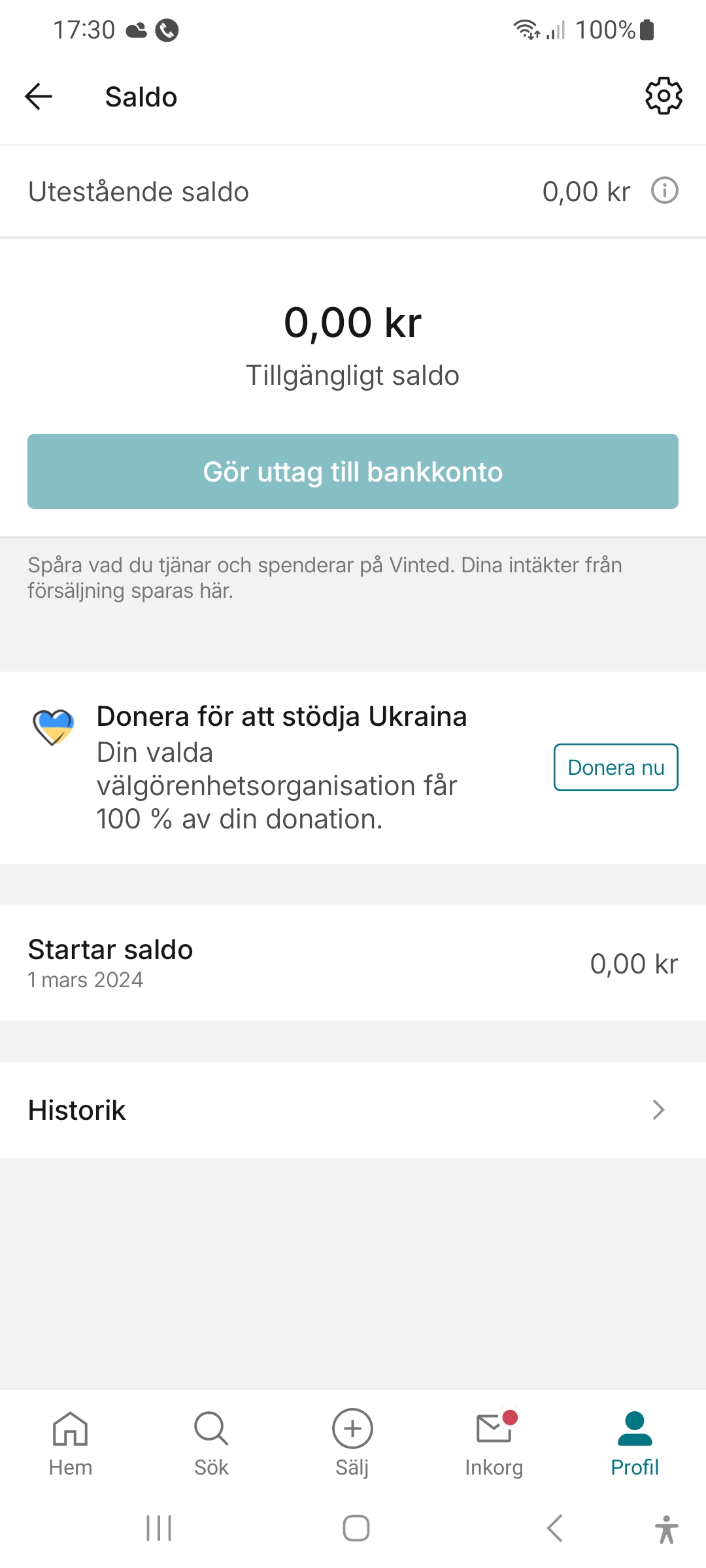Tap the Donera för att stödja Ukraina heading

[x=282, y=716]
